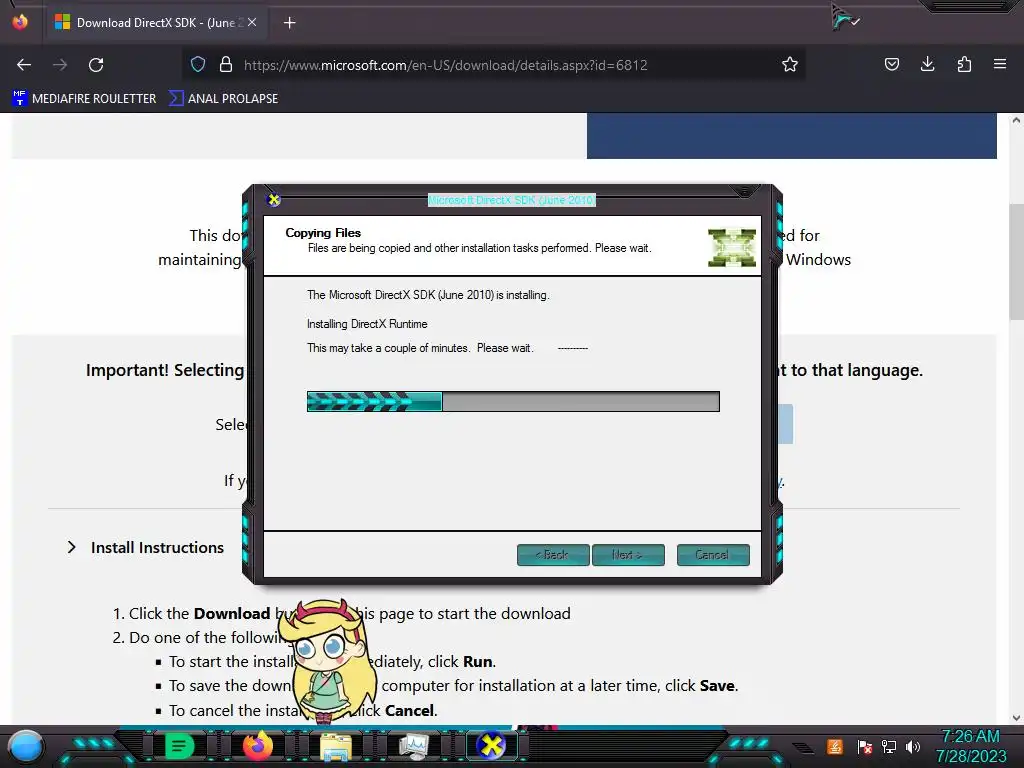Click the browser forward arrow
The width and height of the screenshot is (1024, 768).
point(60,65)
